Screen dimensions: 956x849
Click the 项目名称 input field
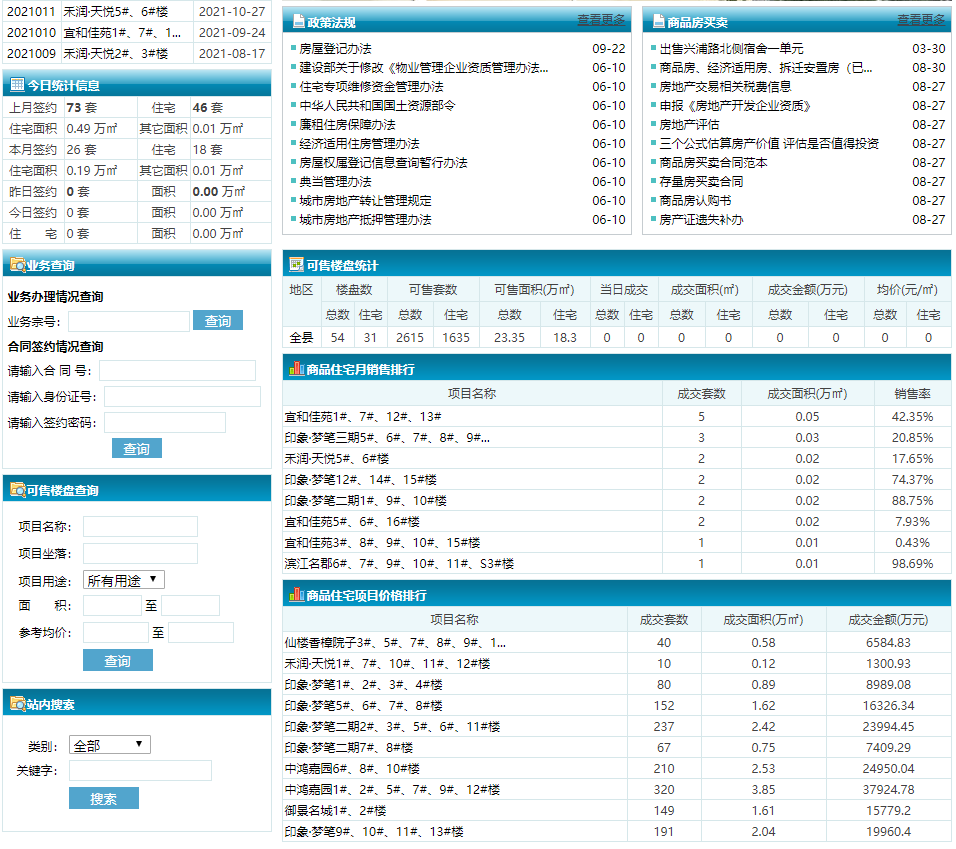[140, 527]
